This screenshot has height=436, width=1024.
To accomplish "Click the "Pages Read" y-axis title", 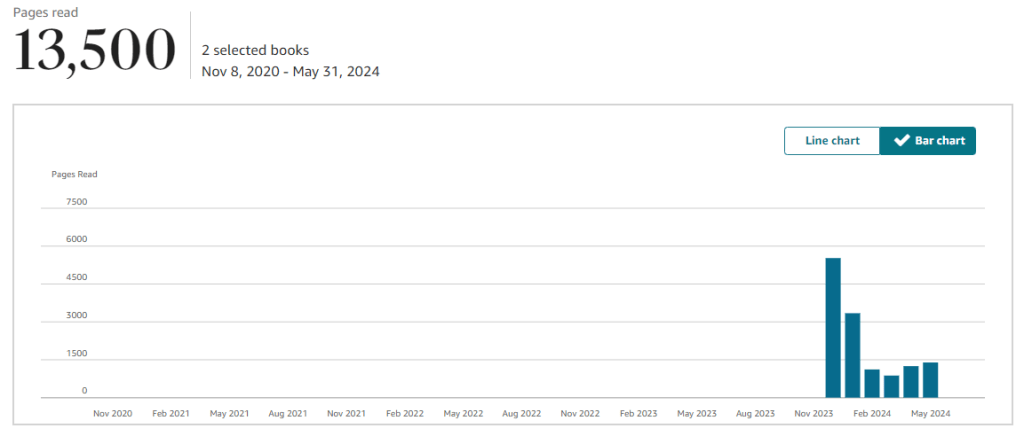I will click(74, 174).
